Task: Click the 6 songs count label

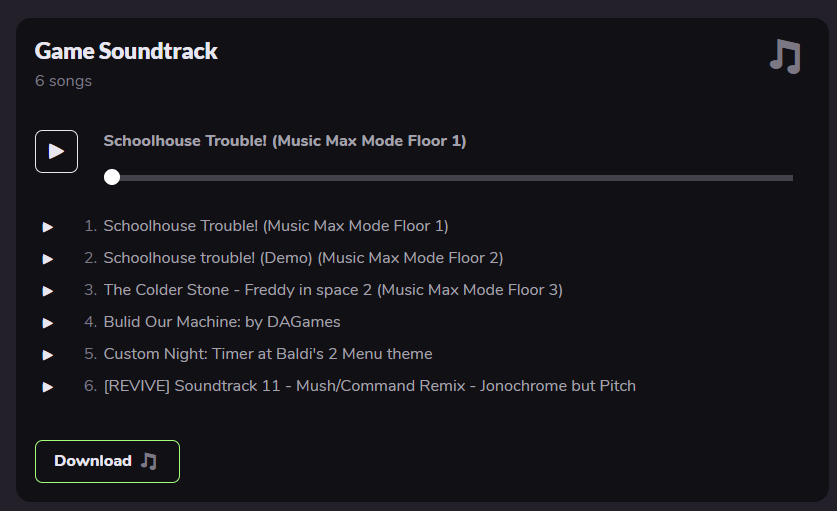Action: (x=63, y=81)
